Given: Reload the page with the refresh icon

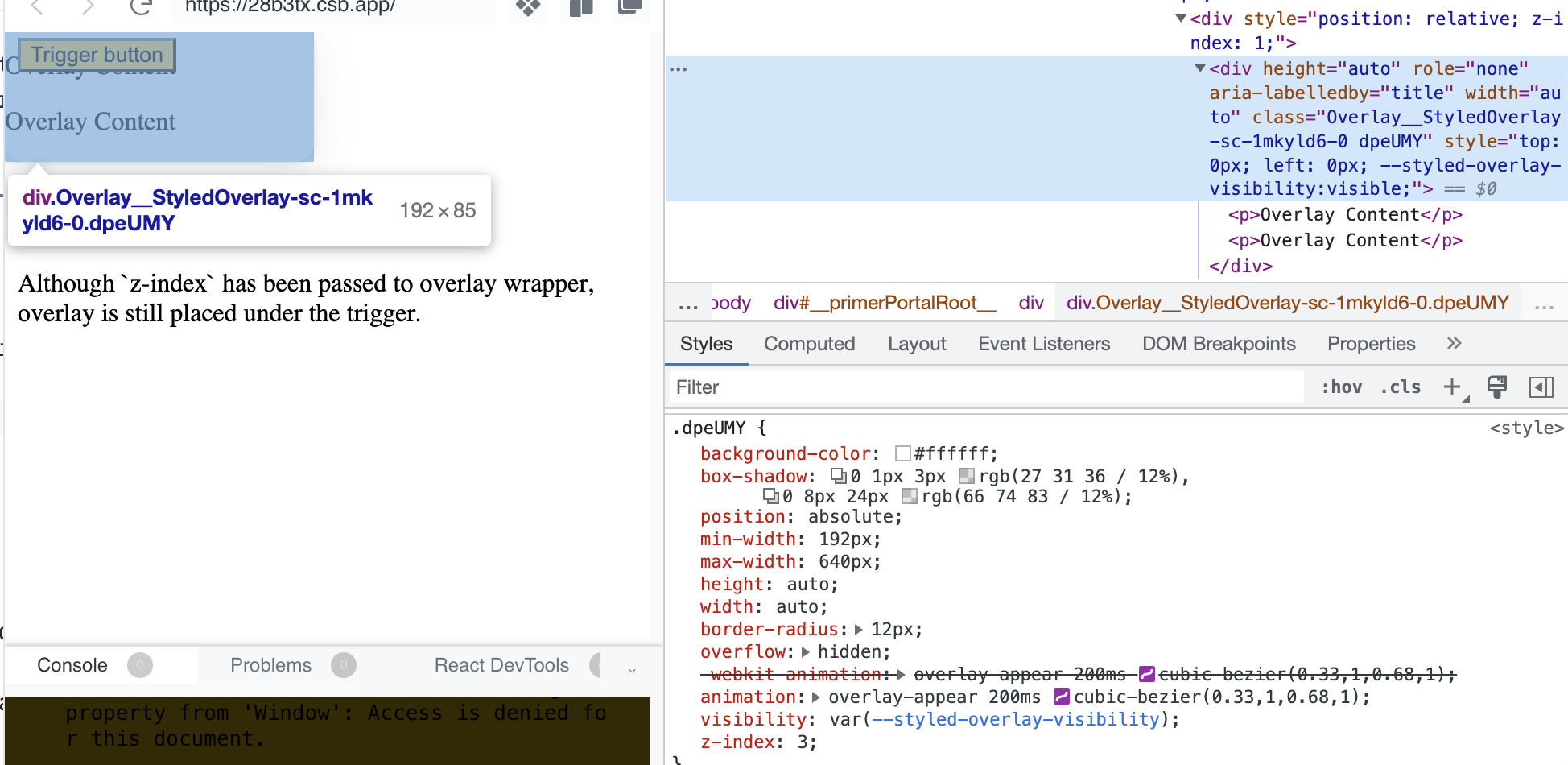Looking at the screenshot, I should (141, 7).
